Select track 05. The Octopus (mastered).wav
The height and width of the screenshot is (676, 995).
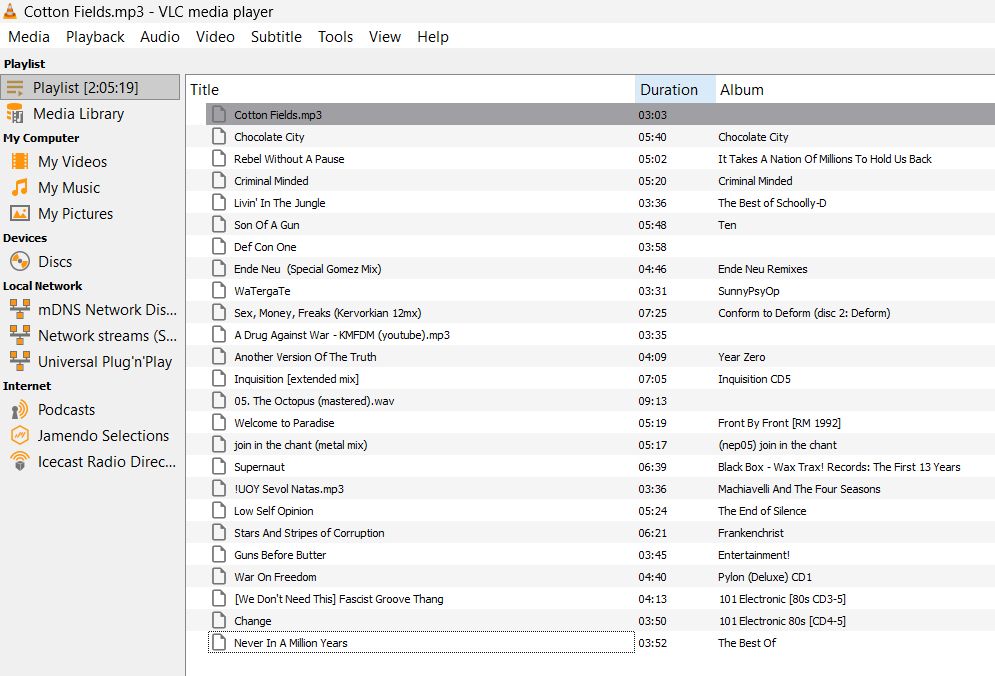[x=313, y=401]
